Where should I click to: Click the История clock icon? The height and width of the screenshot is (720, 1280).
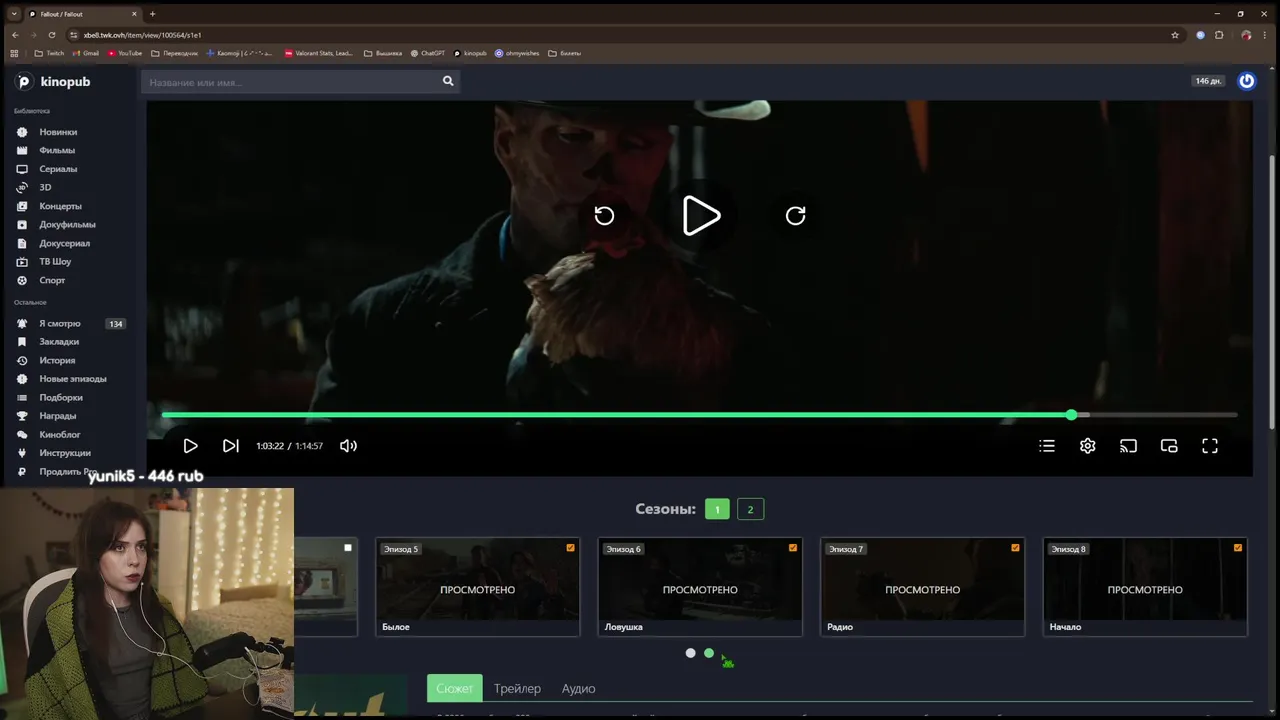point(22,360)
